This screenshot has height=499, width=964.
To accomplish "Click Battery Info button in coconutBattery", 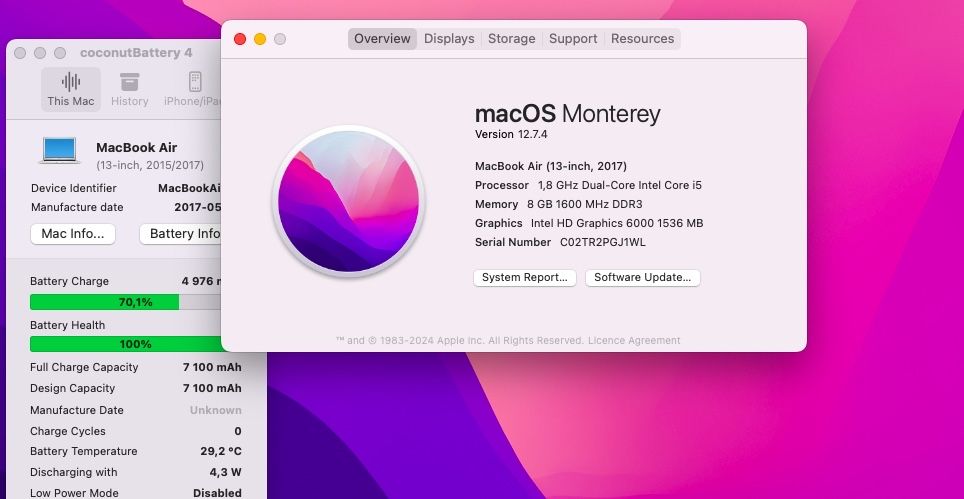I will pos(181,234).
